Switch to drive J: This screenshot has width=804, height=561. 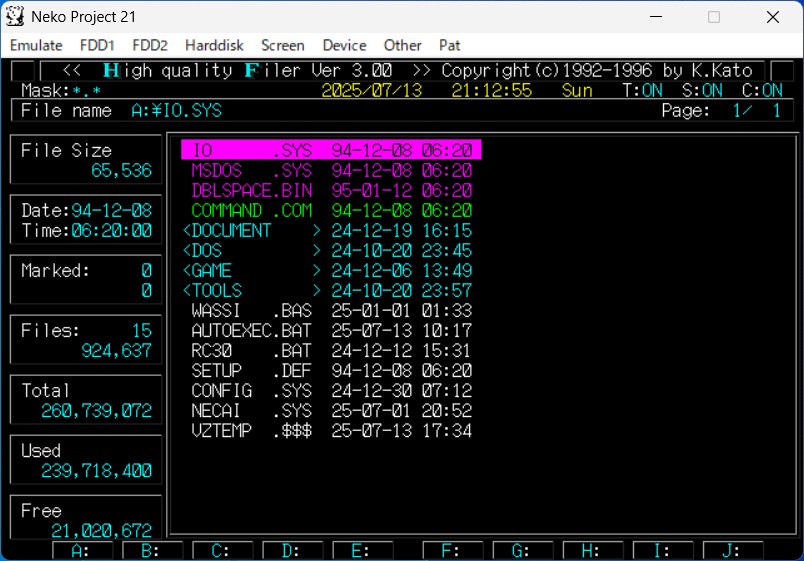[732, 551]
